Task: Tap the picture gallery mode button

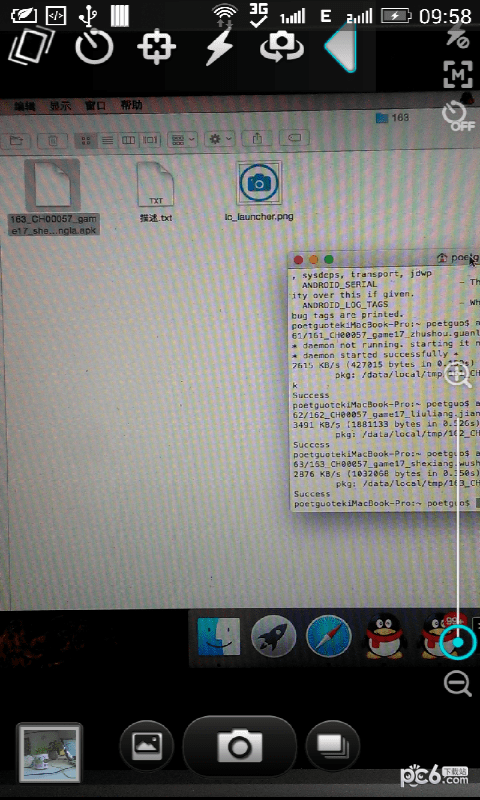Action: (x=147, y=745)
